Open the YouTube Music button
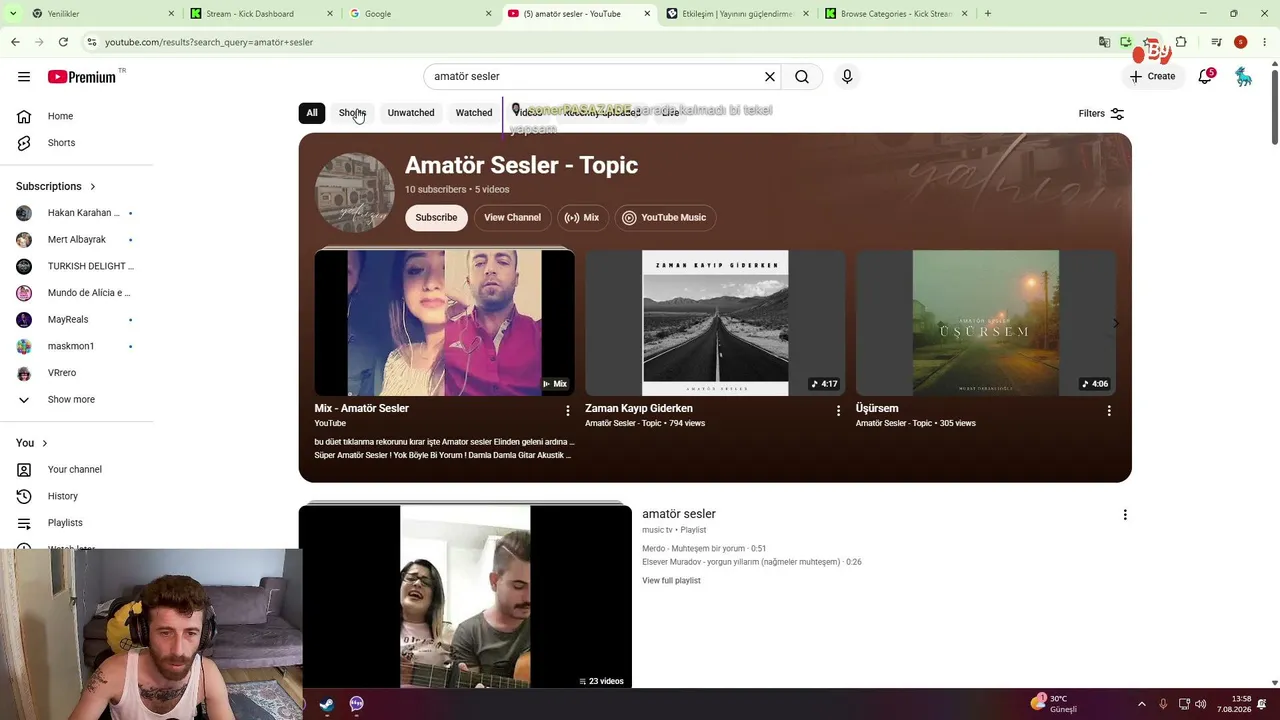 pos(664,218)
